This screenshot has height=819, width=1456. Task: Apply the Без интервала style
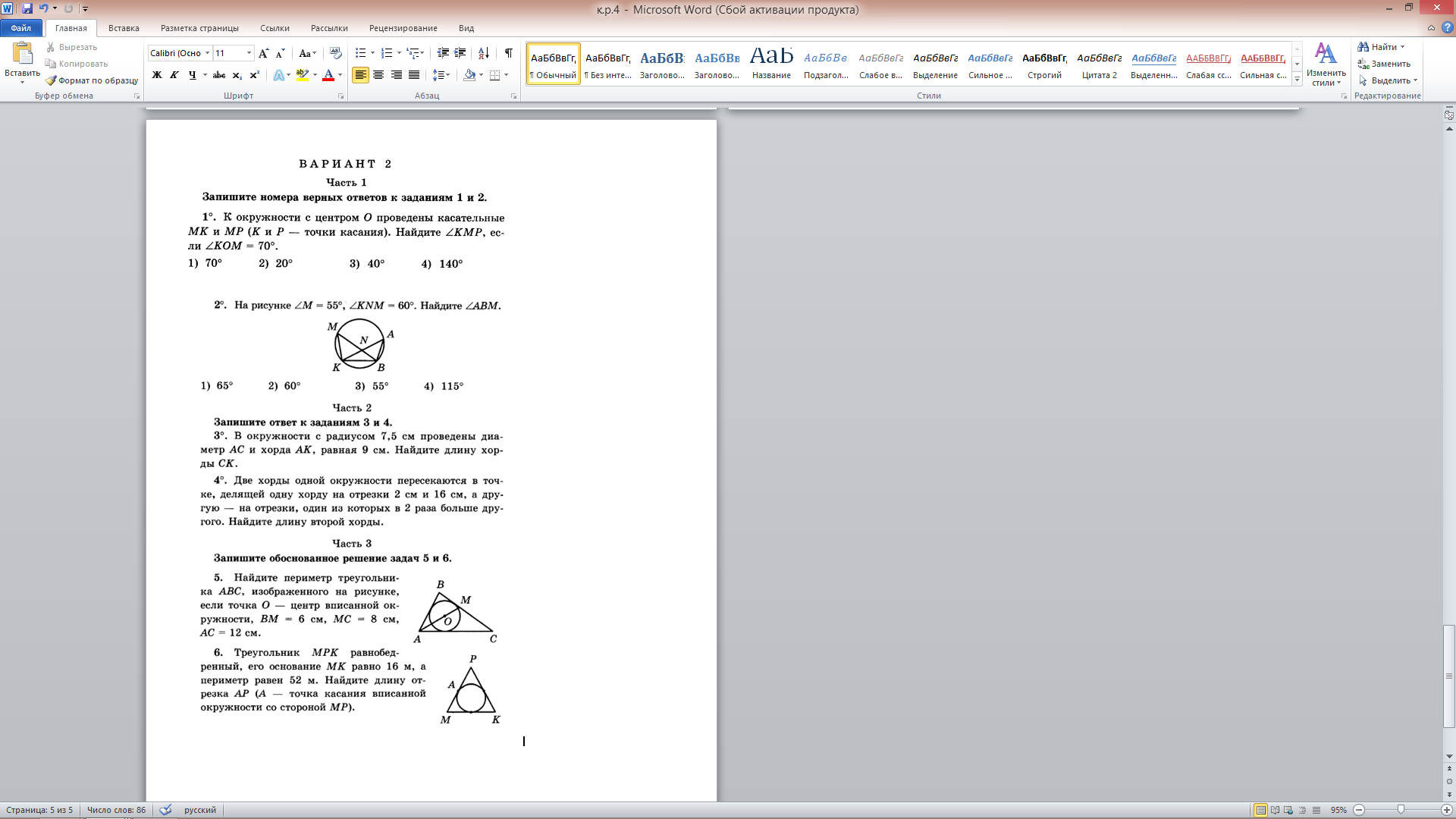click(608, 64)
